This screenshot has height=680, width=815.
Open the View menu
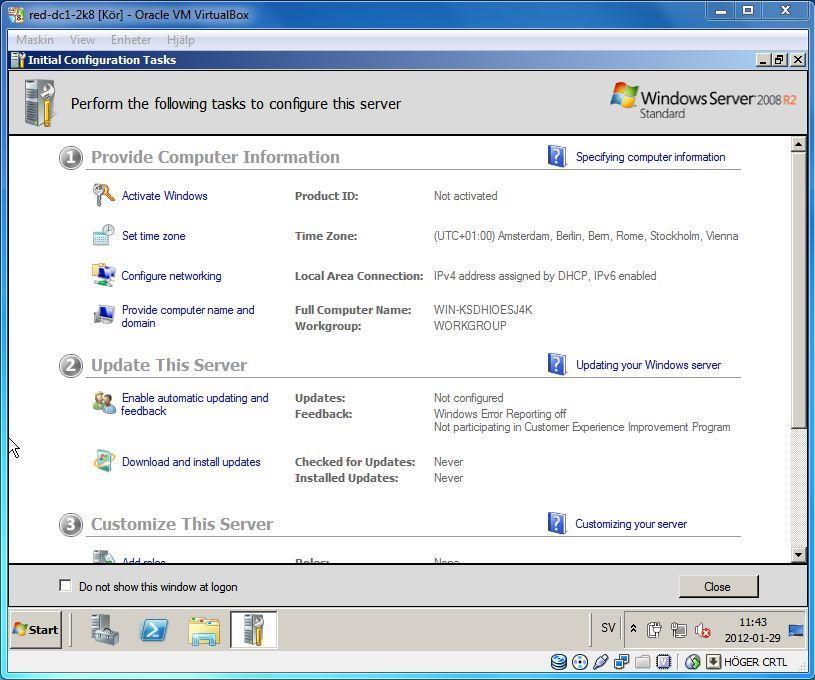(x=82, y=40)
